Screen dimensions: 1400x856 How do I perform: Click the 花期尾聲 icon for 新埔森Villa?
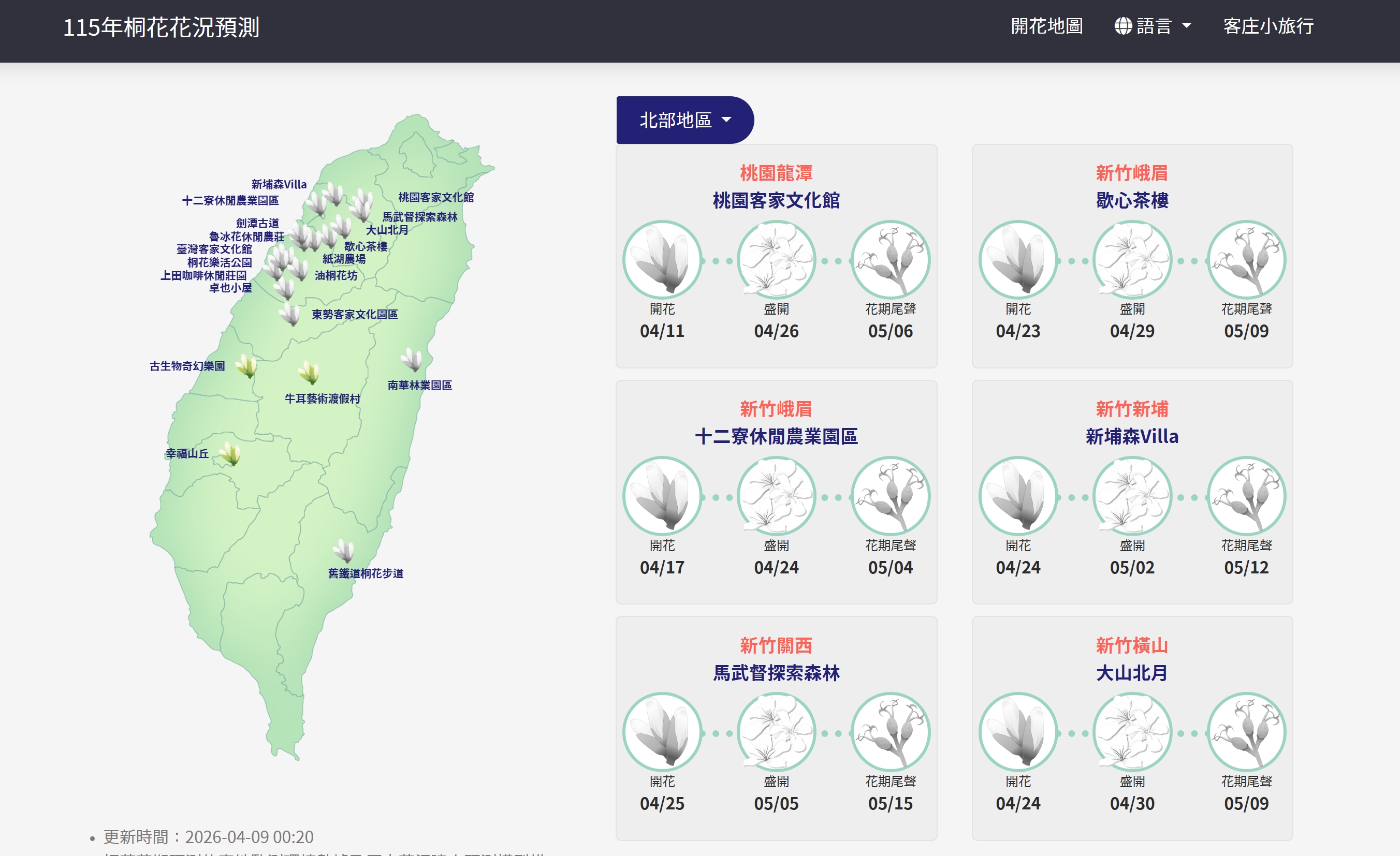click(x=1246, y=496)
